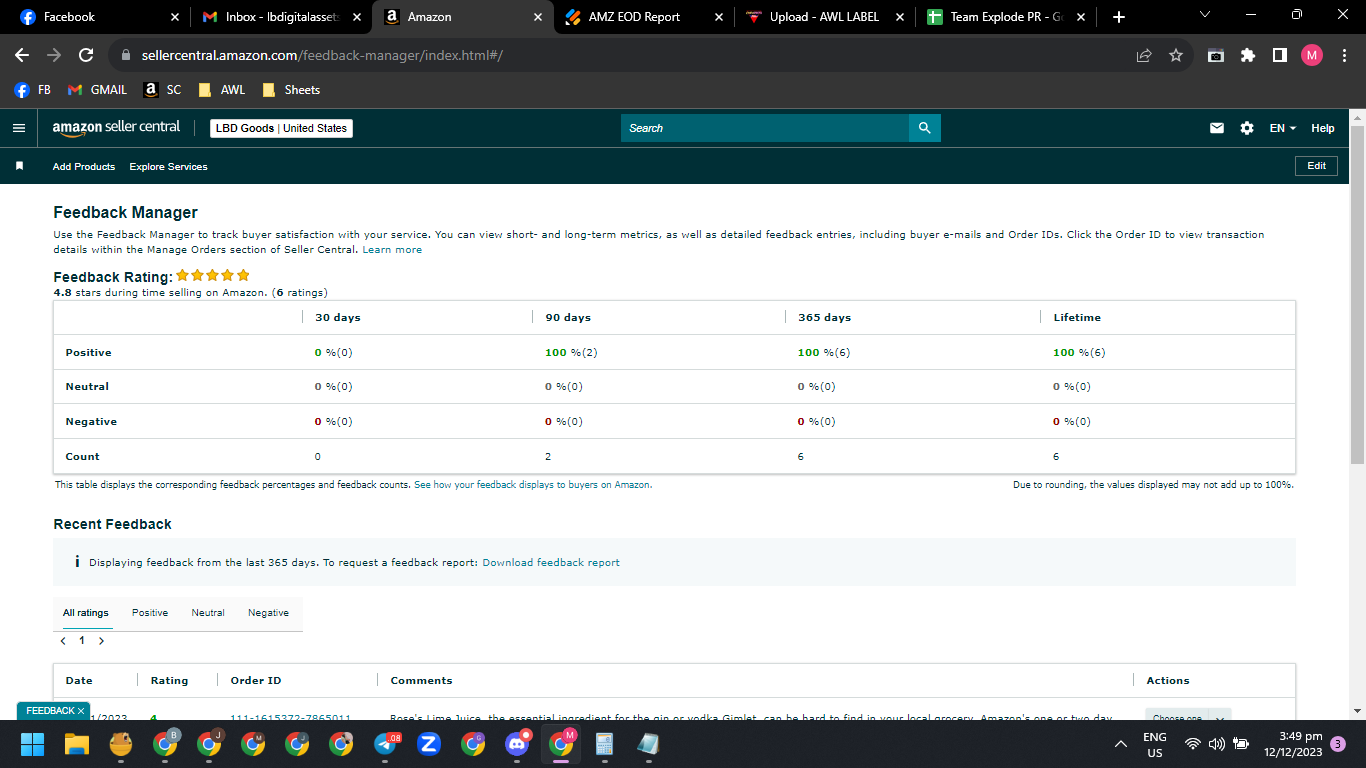This screenshot has width=1366, height=768.
Task: Open the Chrome extensions puzzle icon
Action: click(x=1248, y=56)
